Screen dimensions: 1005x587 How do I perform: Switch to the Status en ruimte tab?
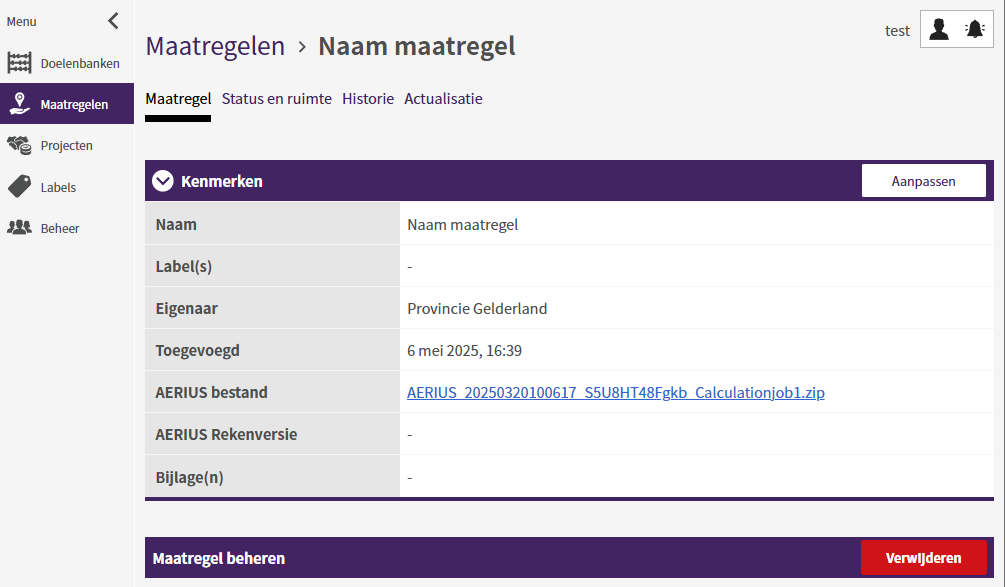coord(277,99)
